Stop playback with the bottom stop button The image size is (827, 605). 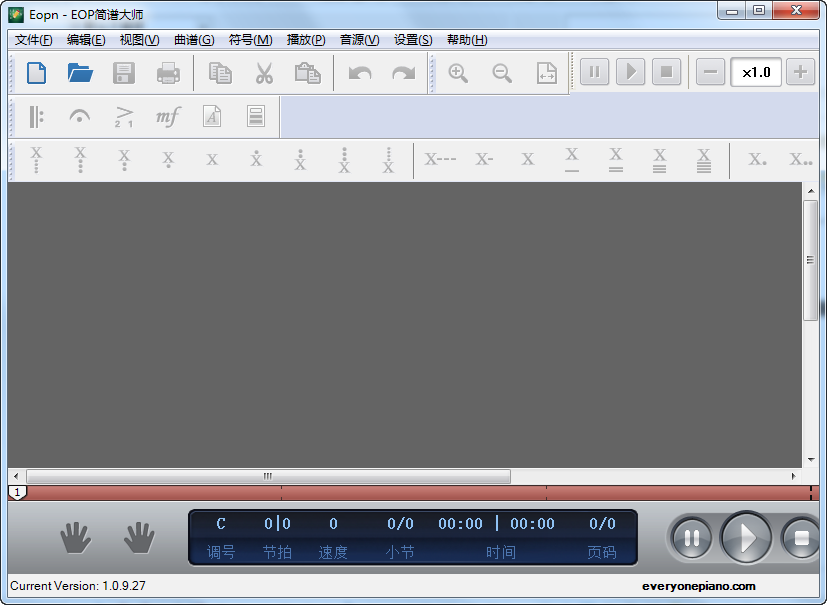point(800,537)
